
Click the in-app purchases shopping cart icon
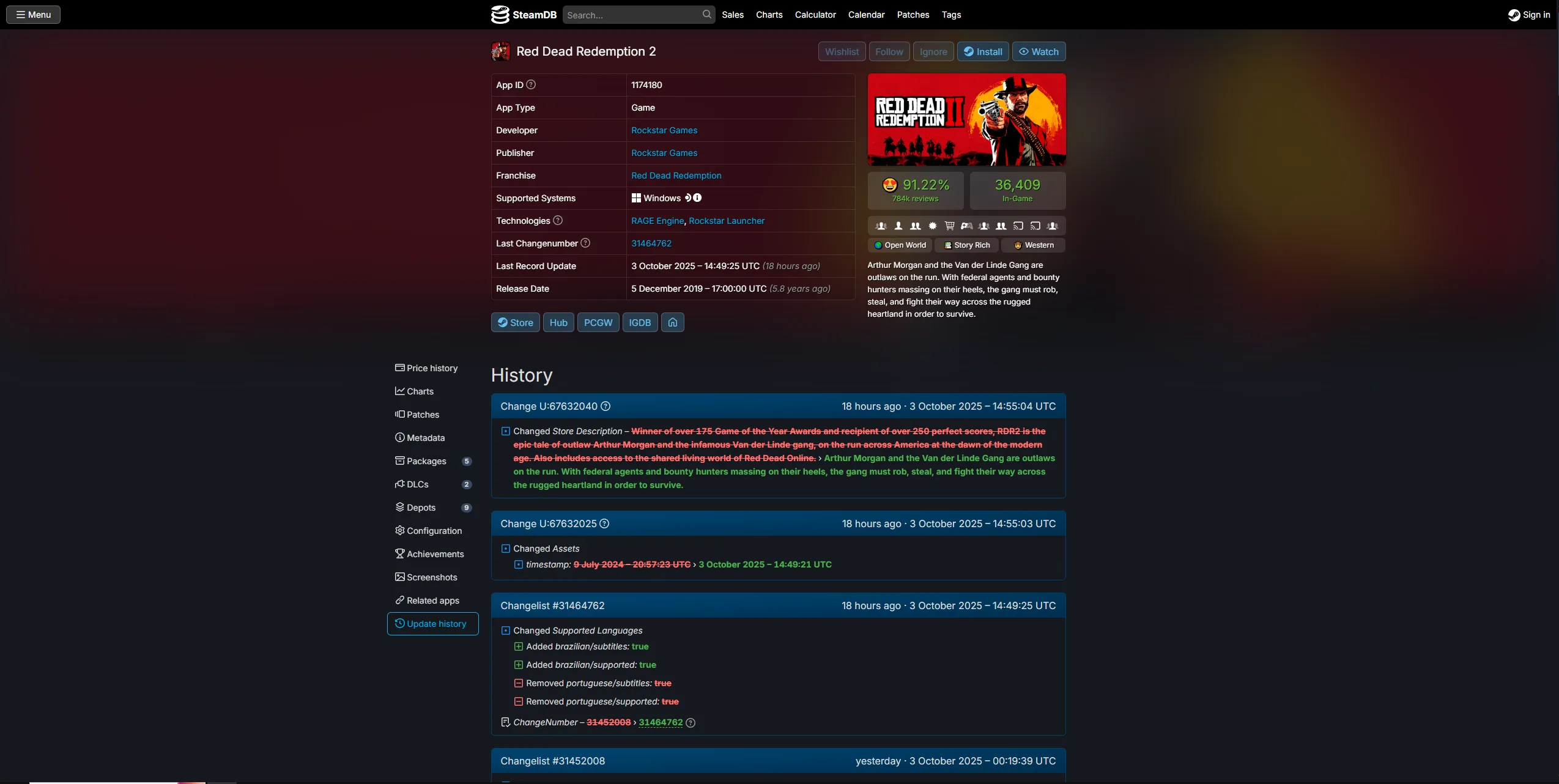point(949,226)
